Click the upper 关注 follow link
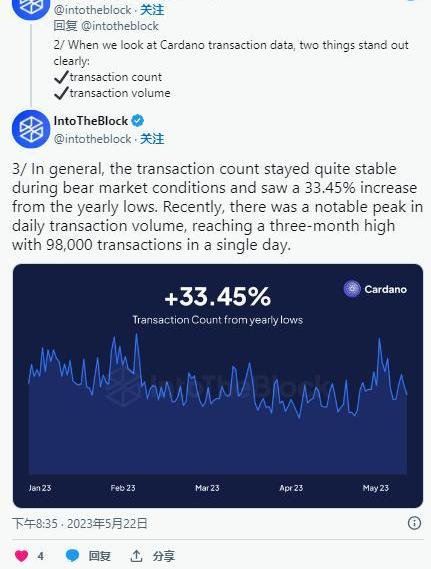The image size is (431, 569). point(152,10)
